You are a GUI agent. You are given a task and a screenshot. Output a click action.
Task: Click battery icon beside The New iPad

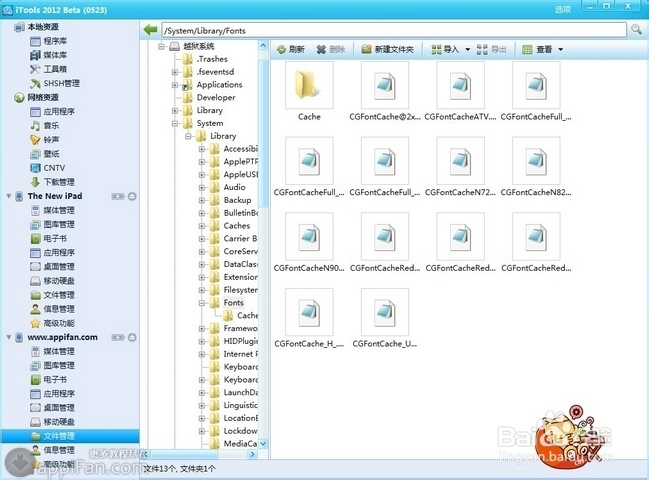coord(118,196)
